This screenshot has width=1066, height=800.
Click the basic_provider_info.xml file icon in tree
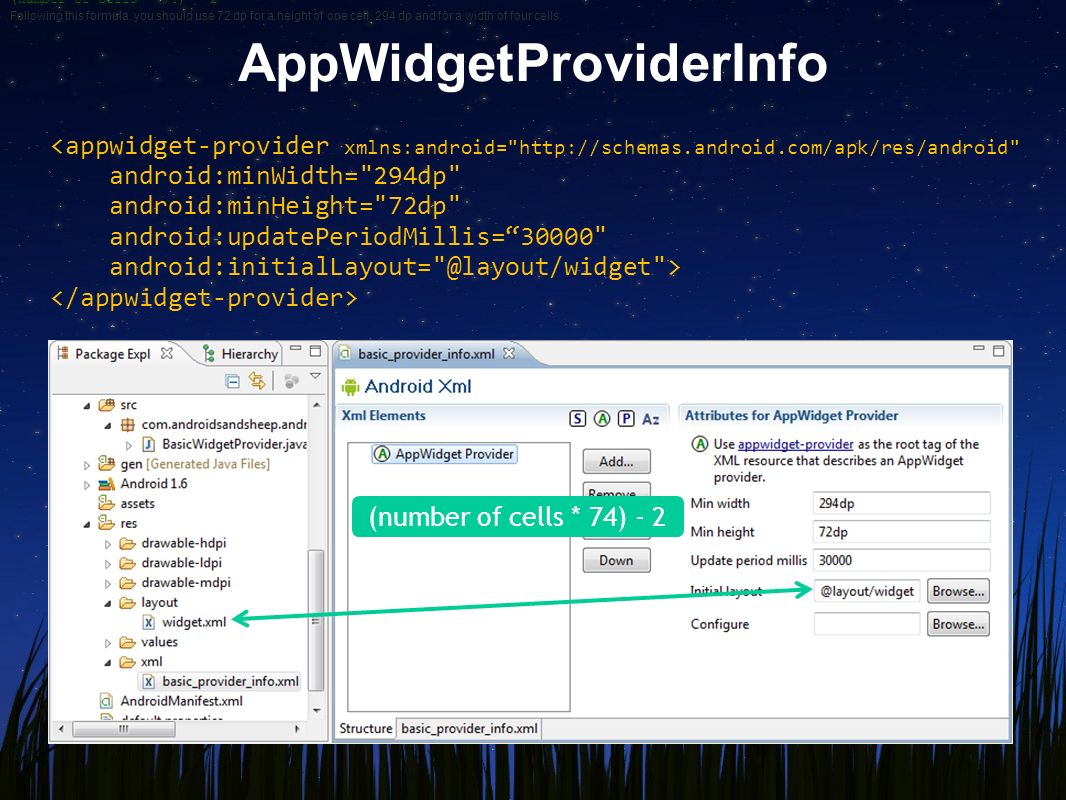coord(148,681)
